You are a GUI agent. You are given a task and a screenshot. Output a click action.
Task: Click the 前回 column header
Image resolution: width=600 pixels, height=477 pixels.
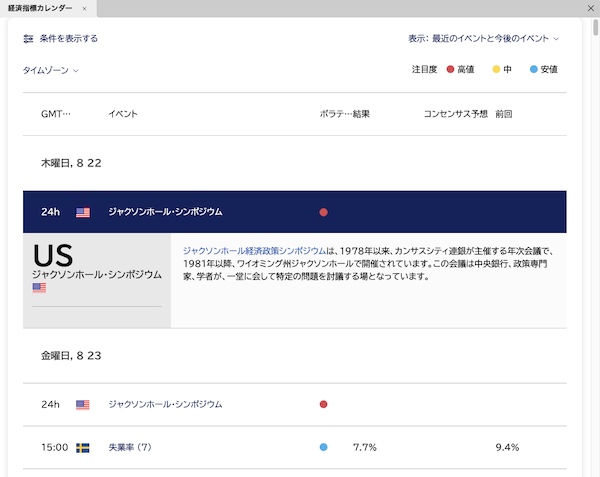[x=504, y=114]
